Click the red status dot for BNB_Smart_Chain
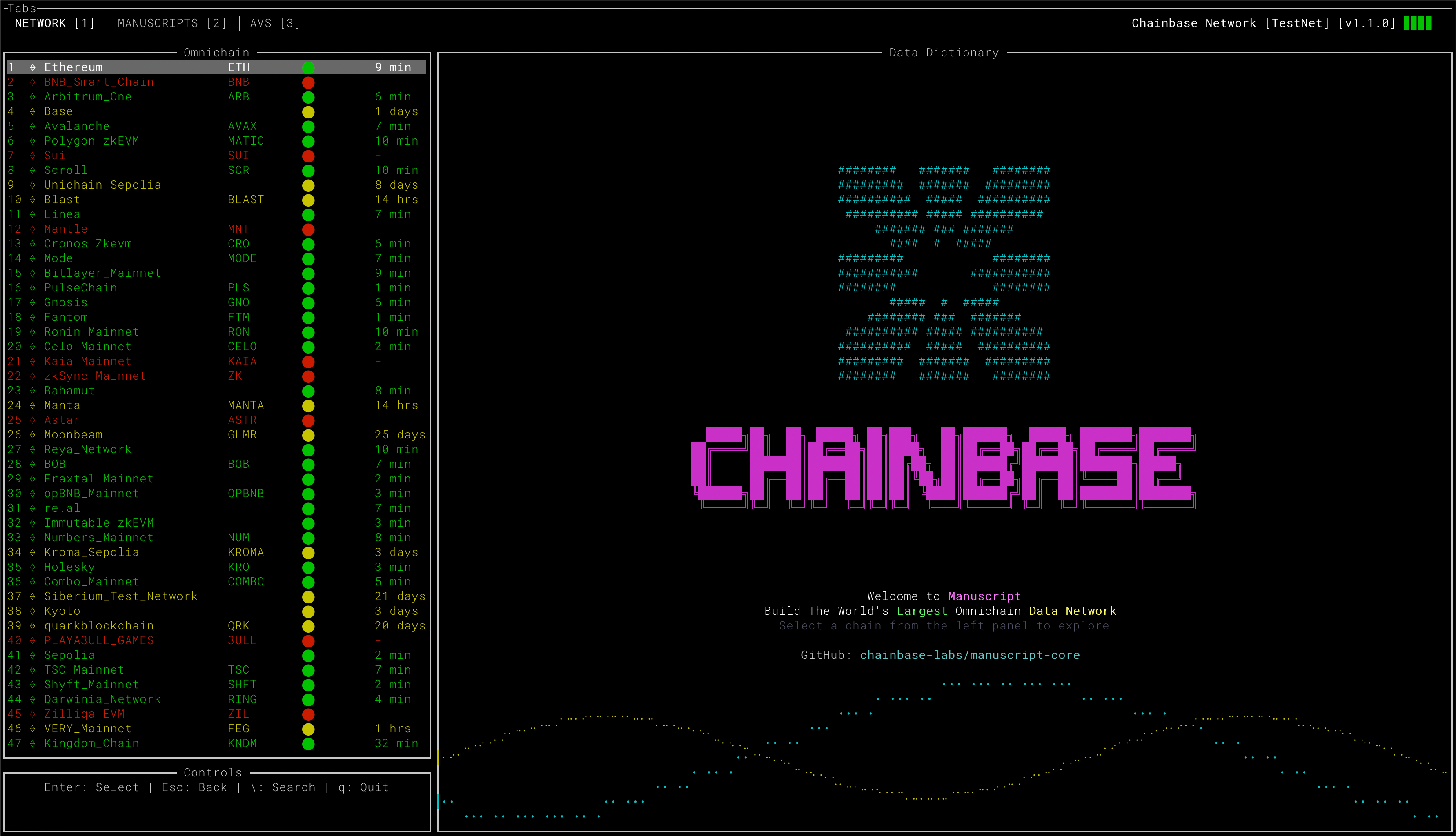 pyautogui.click(x=308, y=83)
